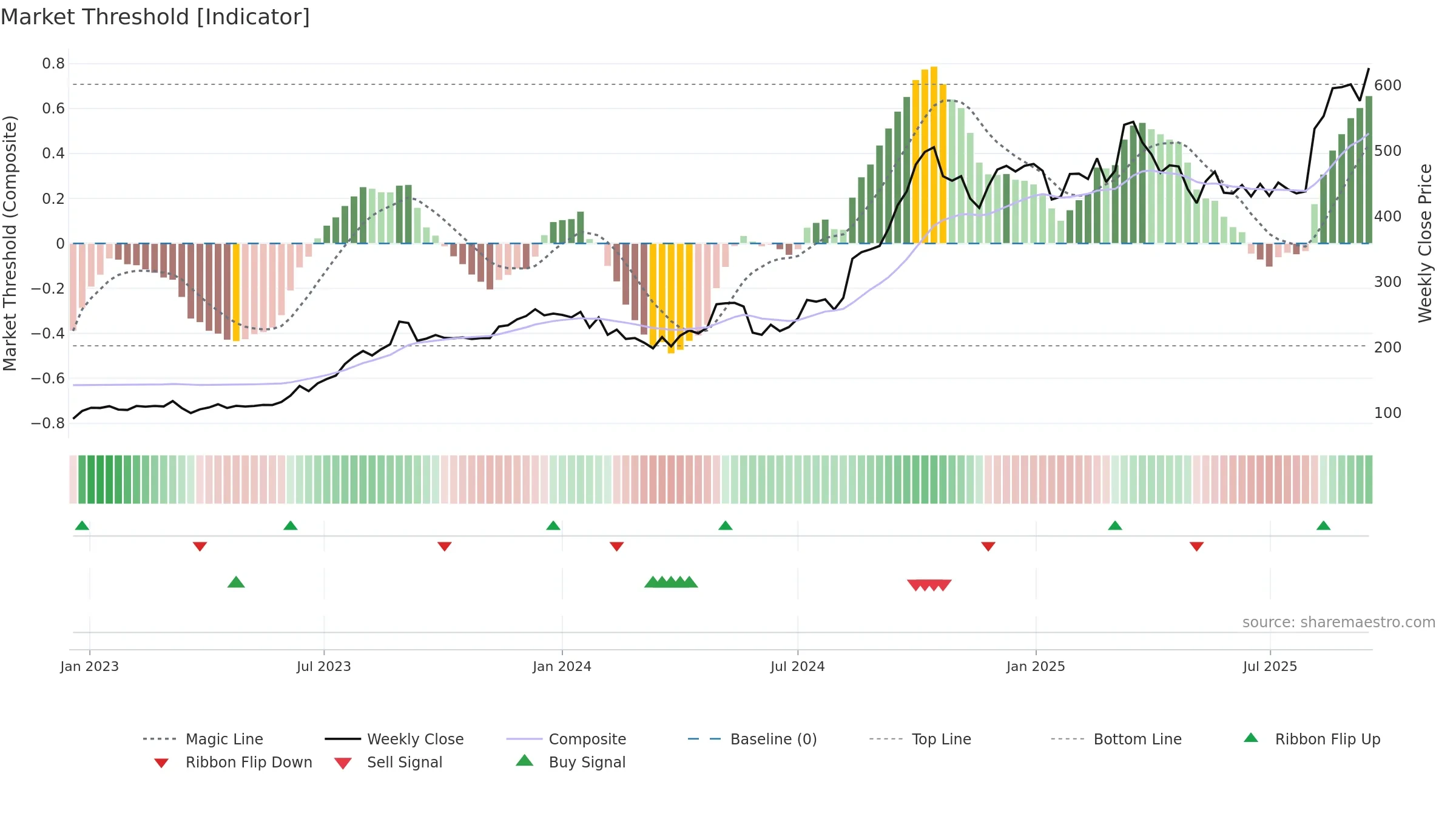Click the ribbon flip down marker between Jul 2023 and Jan 2024
Viewport: 1456px width, 819px height.
tap(445, 547)
